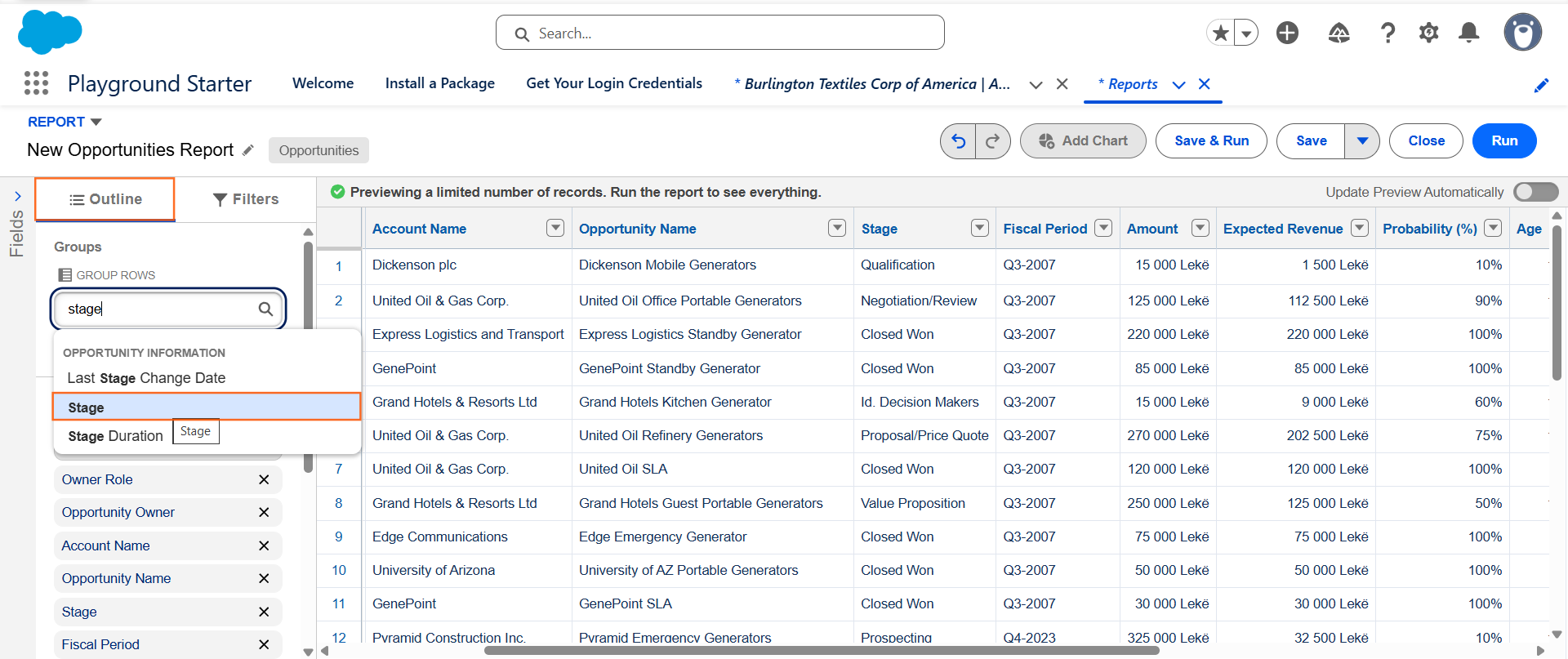This screenshot has width=1568, height=659.
Task: Click the Salesforce cloud logo
Action: point(50,32)
